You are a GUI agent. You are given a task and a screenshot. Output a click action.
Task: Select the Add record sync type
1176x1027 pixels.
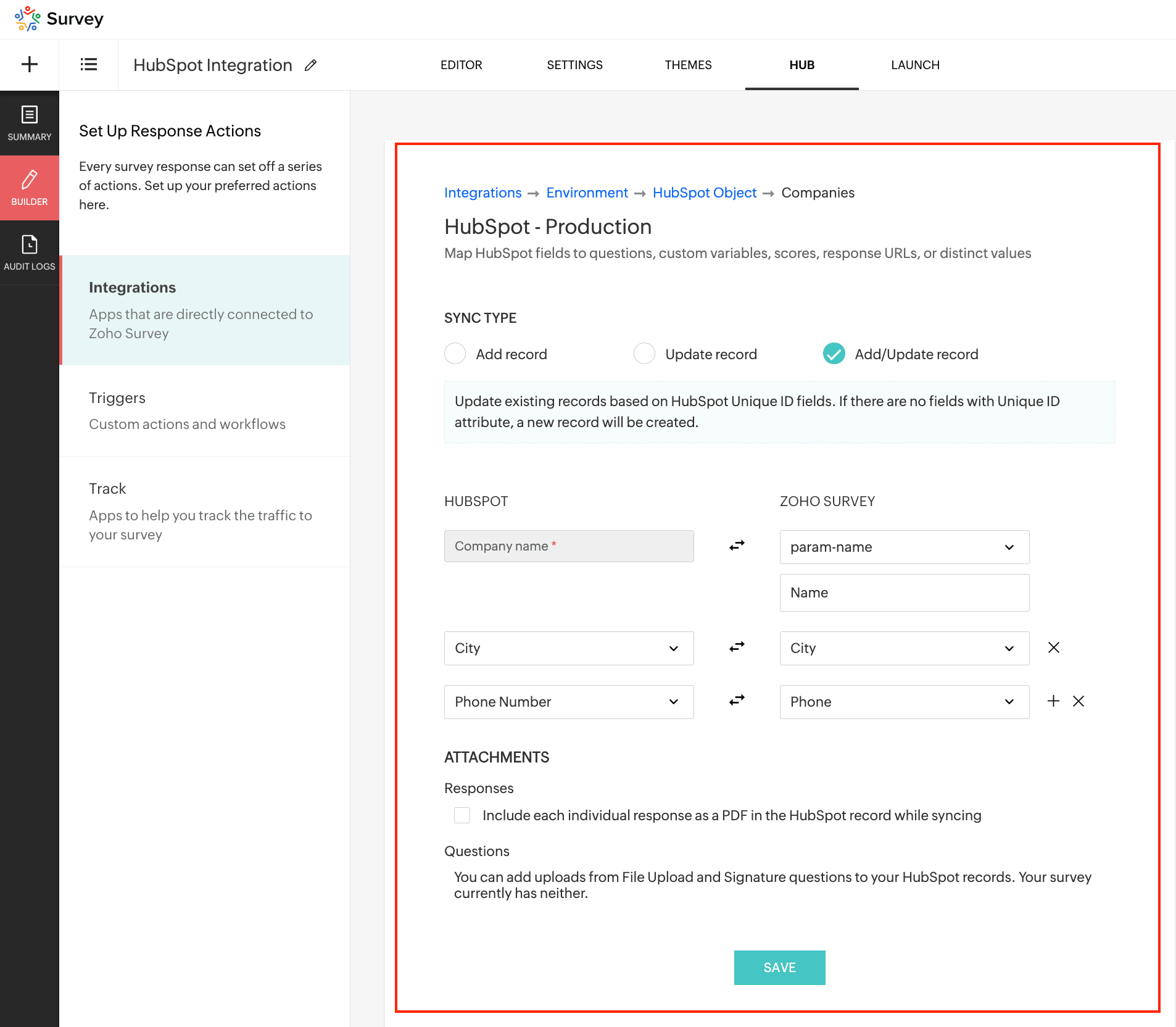pos(455,354)
